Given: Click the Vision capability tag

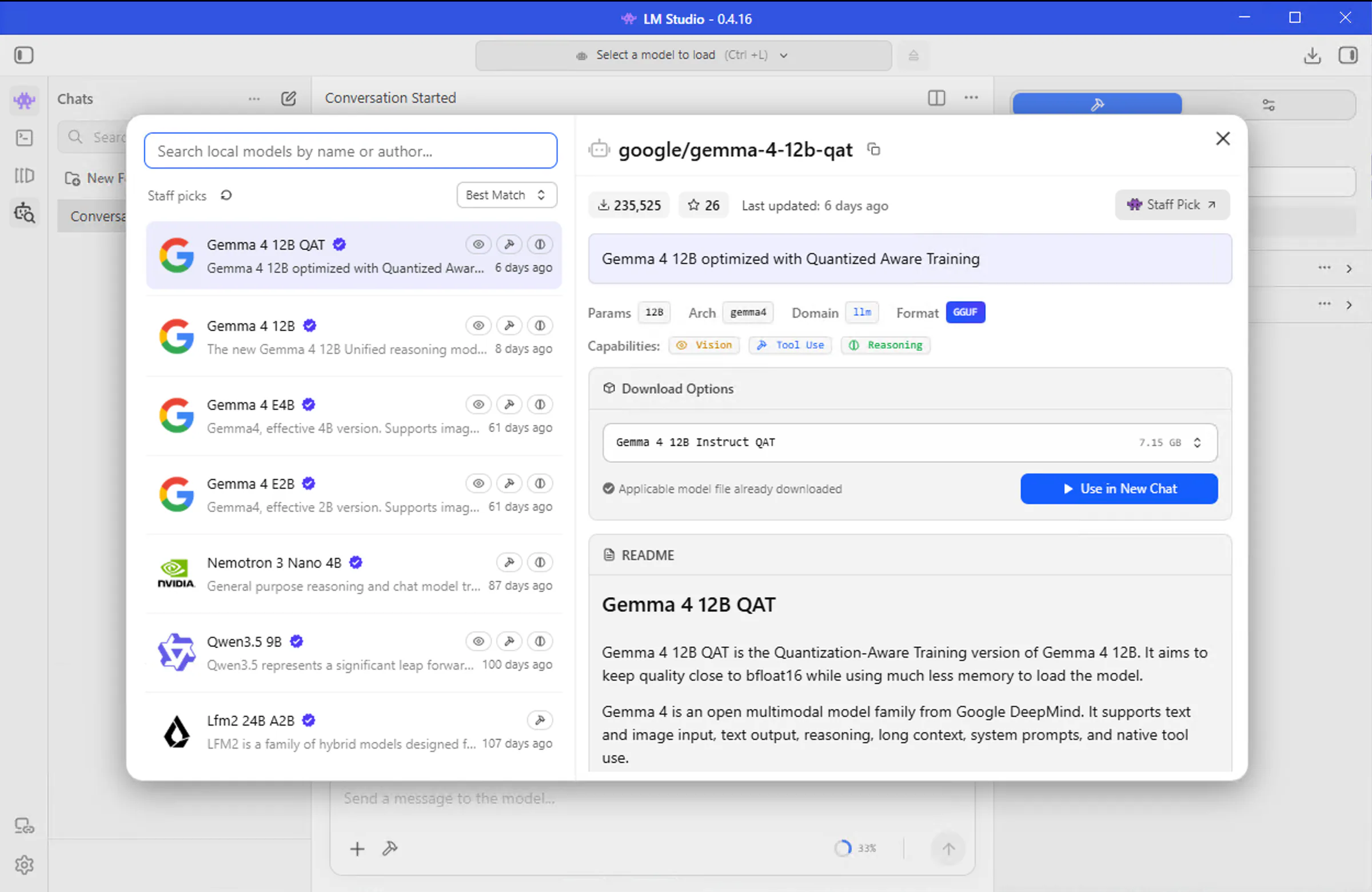Looking at the screenshot, I should [x=704, y=345].
